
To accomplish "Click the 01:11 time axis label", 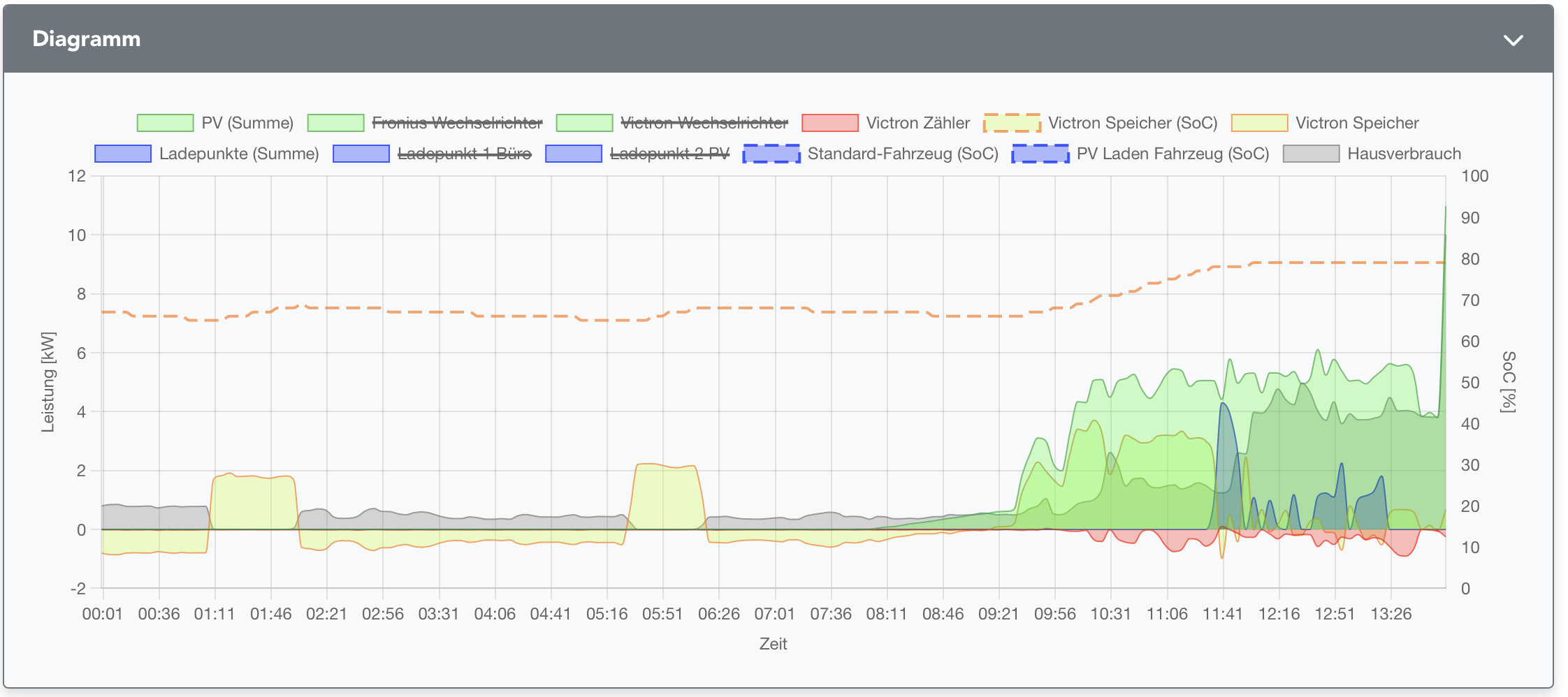I will point(215,614).
